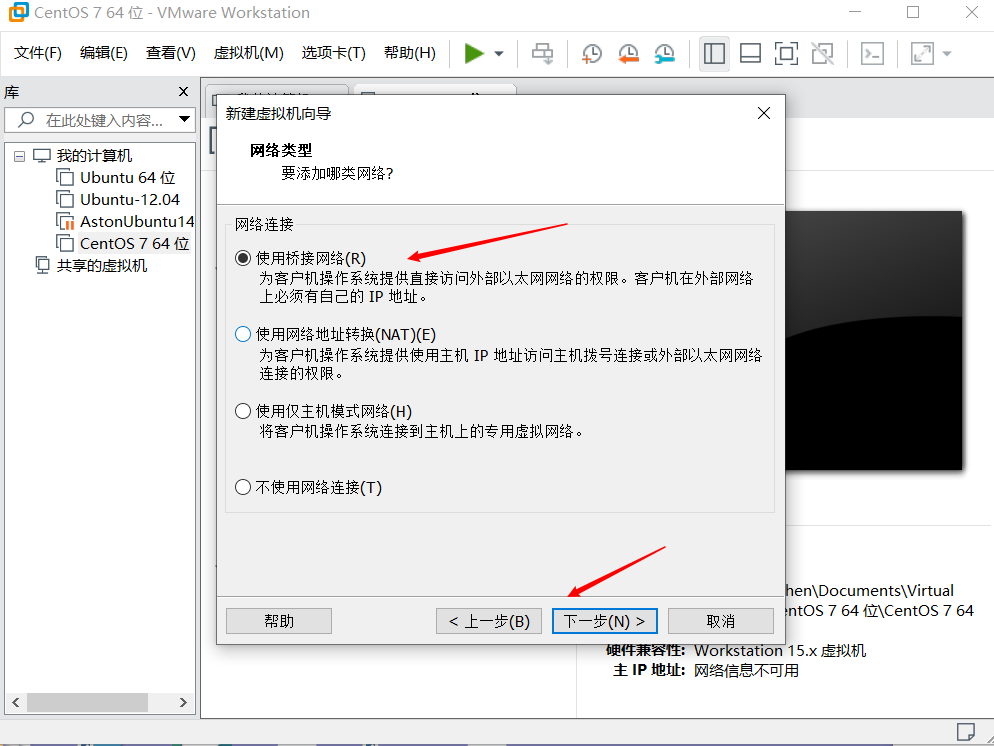Viewport: 994px width, 746px height.
Task: Open the power options dropdown arrow
Action: [x=499, y=54]
